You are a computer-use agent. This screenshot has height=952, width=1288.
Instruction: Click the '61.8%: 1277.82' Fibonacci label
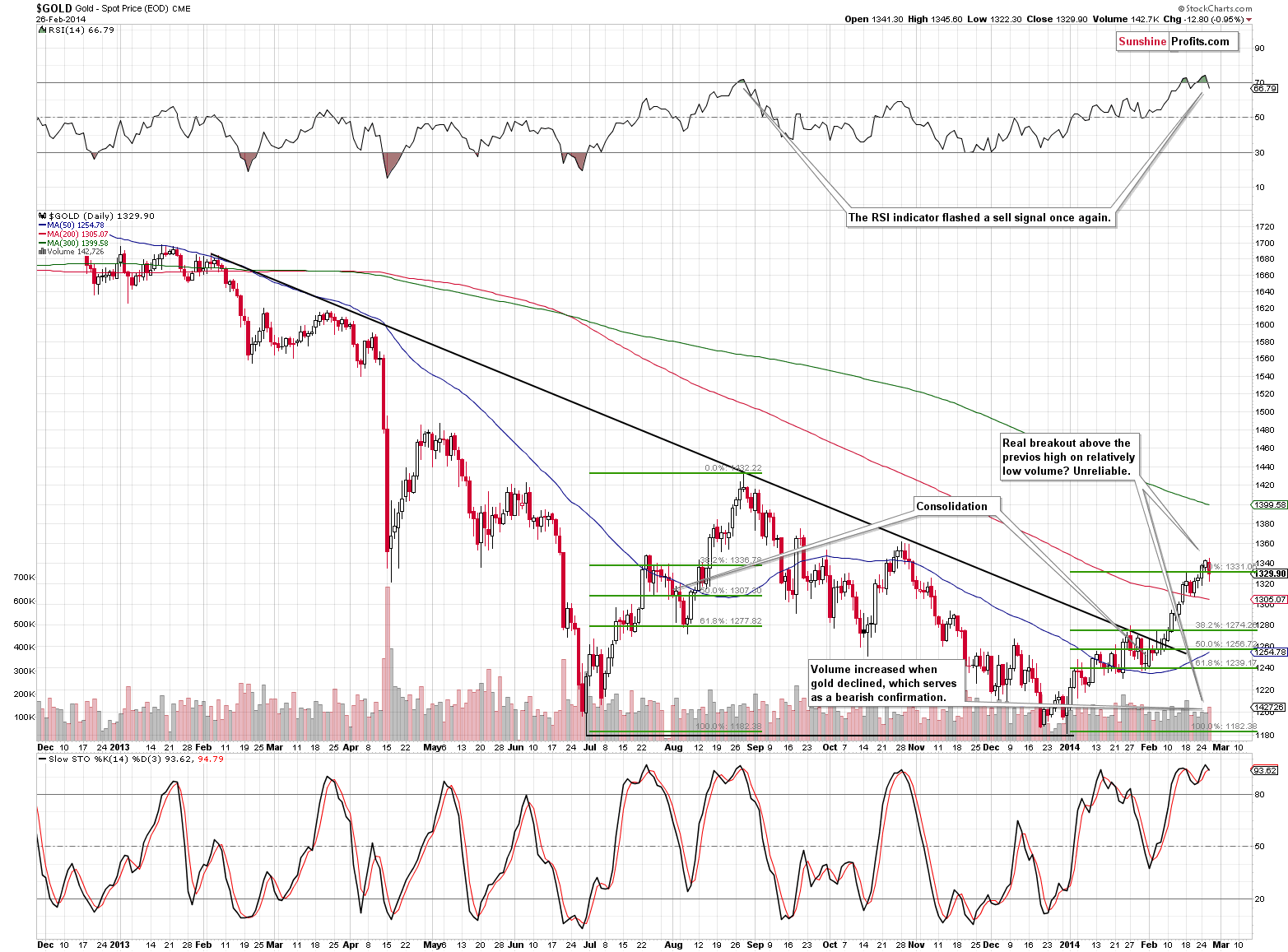coord(731,621)
